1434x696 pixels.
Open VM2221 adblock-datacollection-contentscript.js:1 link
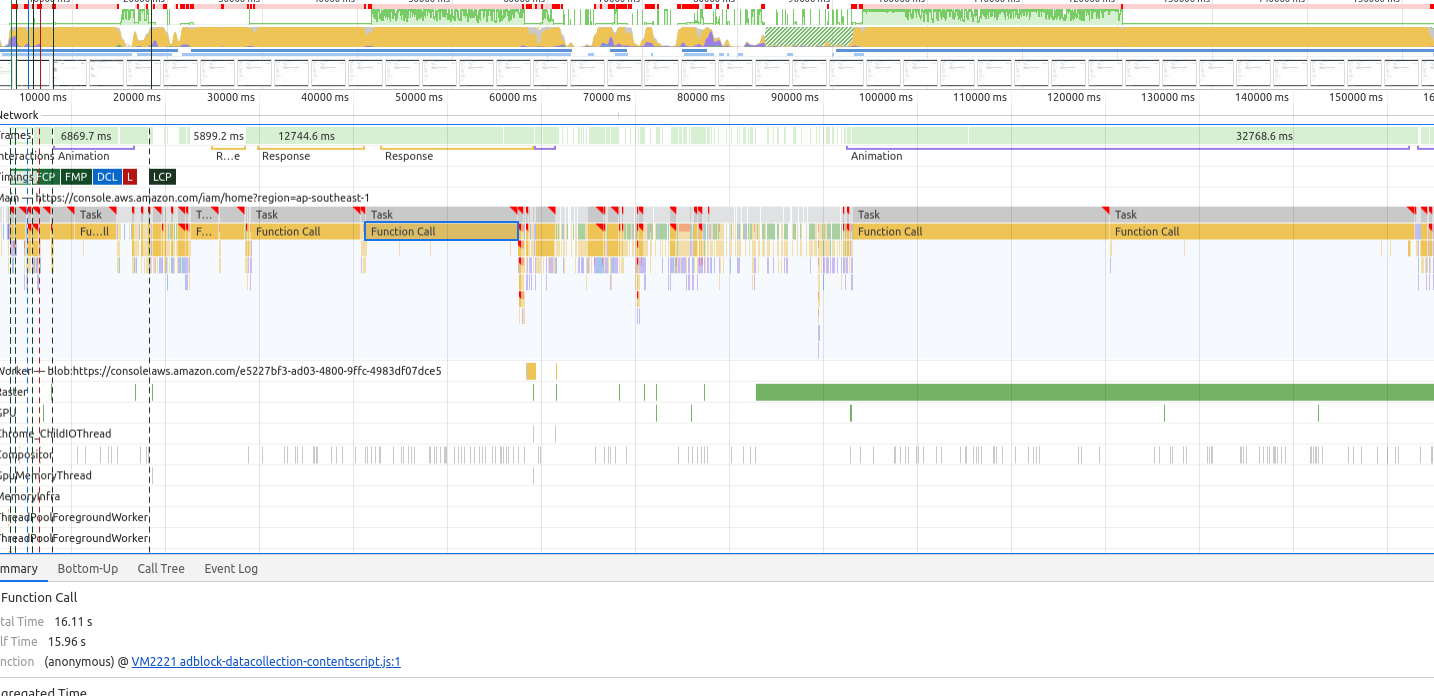(x=266, y=662)
